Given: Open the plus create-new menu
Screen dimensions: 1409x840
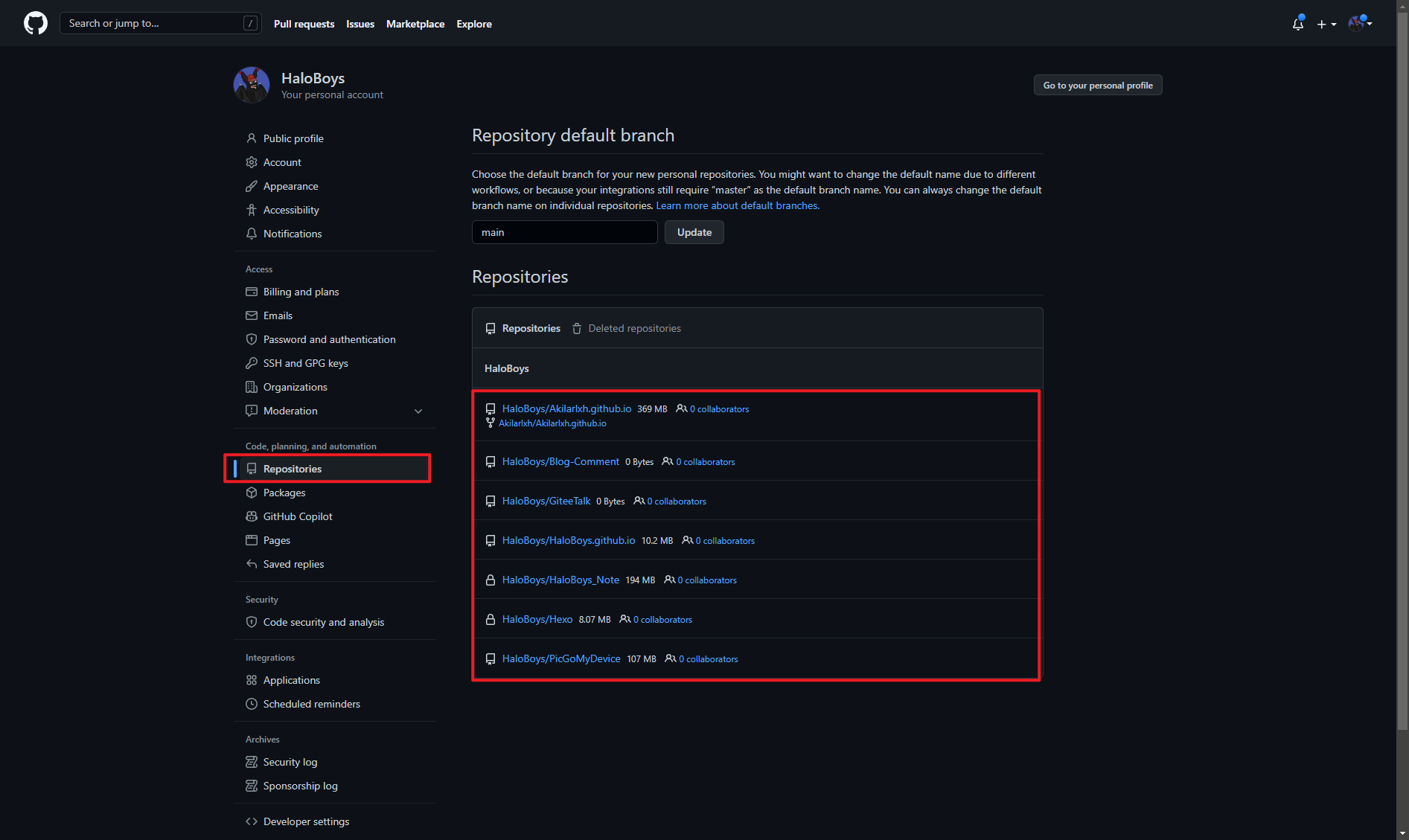Looking at the screenshot, I should tap(1326, 24).
